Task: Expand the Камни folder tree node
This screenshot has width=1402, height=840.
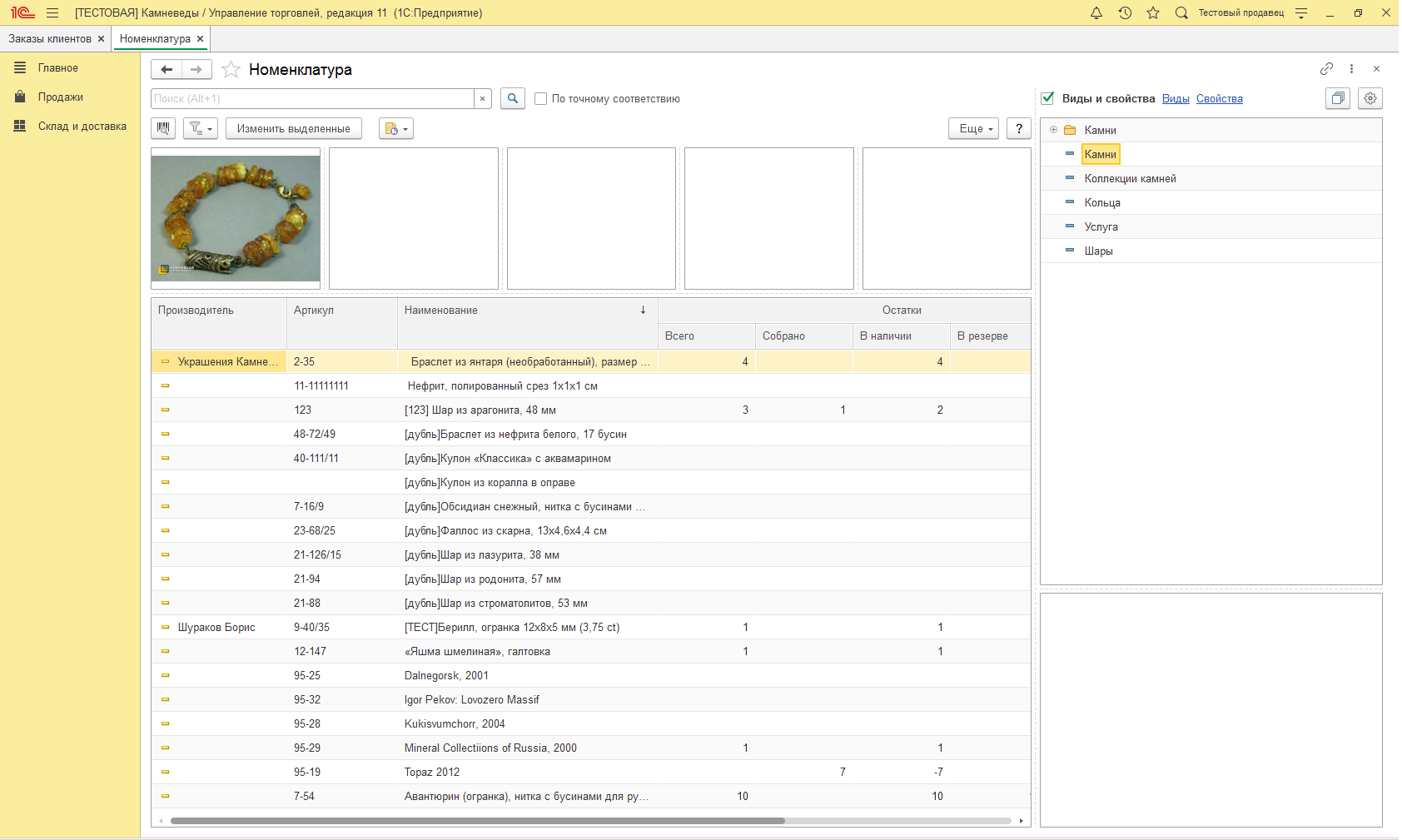Action: click(x=1053, y=130)
